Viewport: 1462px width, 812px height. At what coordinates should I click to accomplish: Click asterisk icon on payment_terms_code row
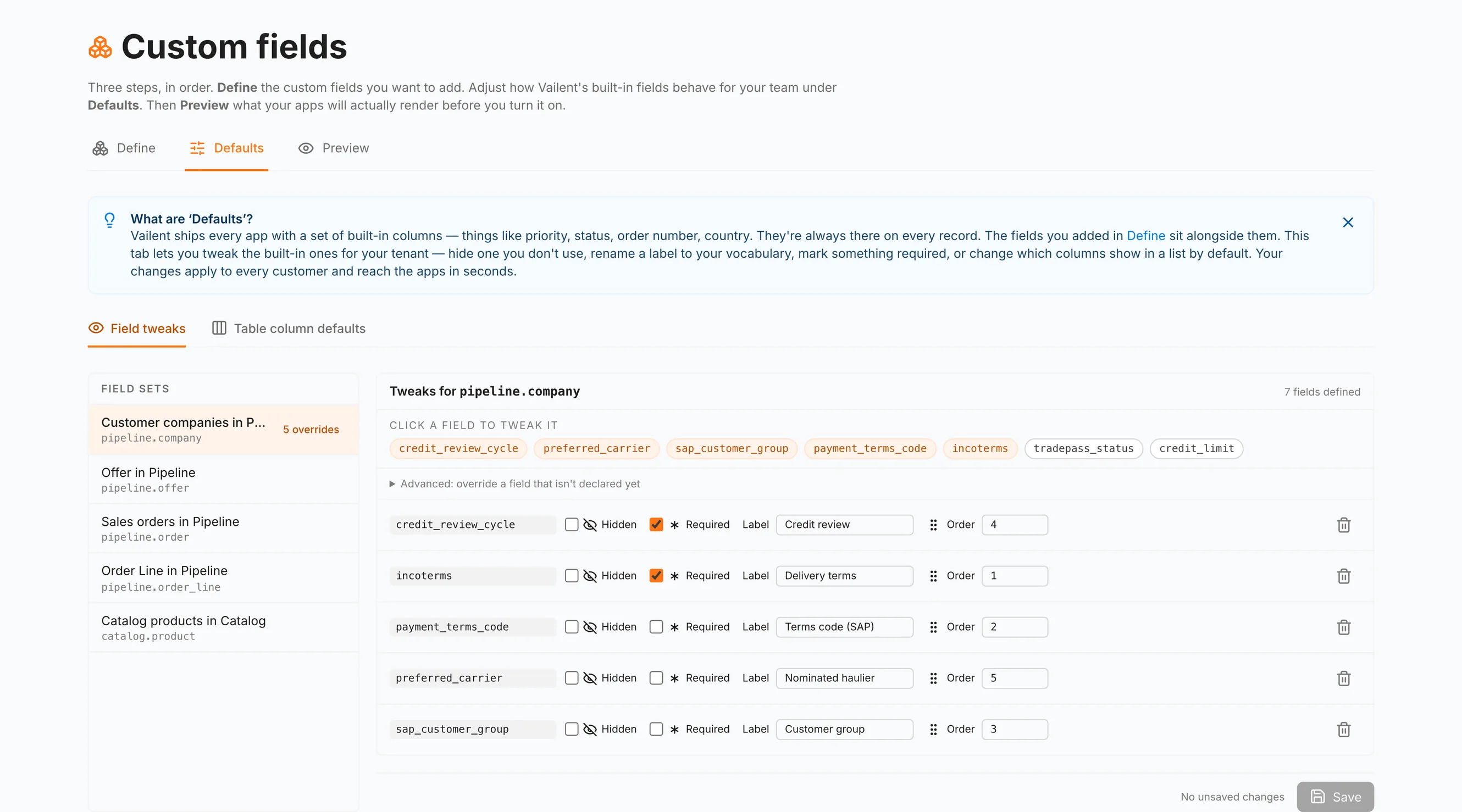pos(674,627)
